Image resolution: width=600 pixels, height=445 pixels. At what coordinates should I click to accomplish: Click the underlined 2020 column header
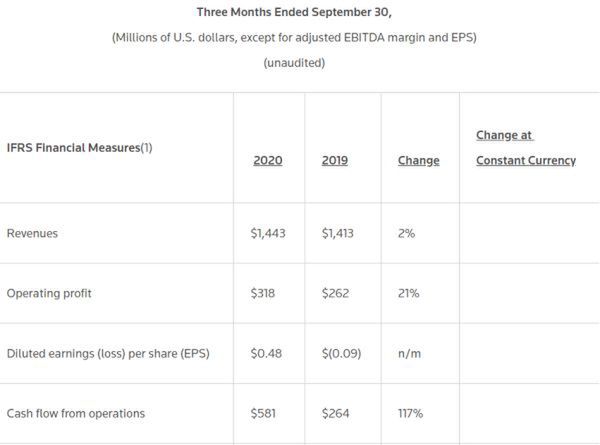point(267,161)
